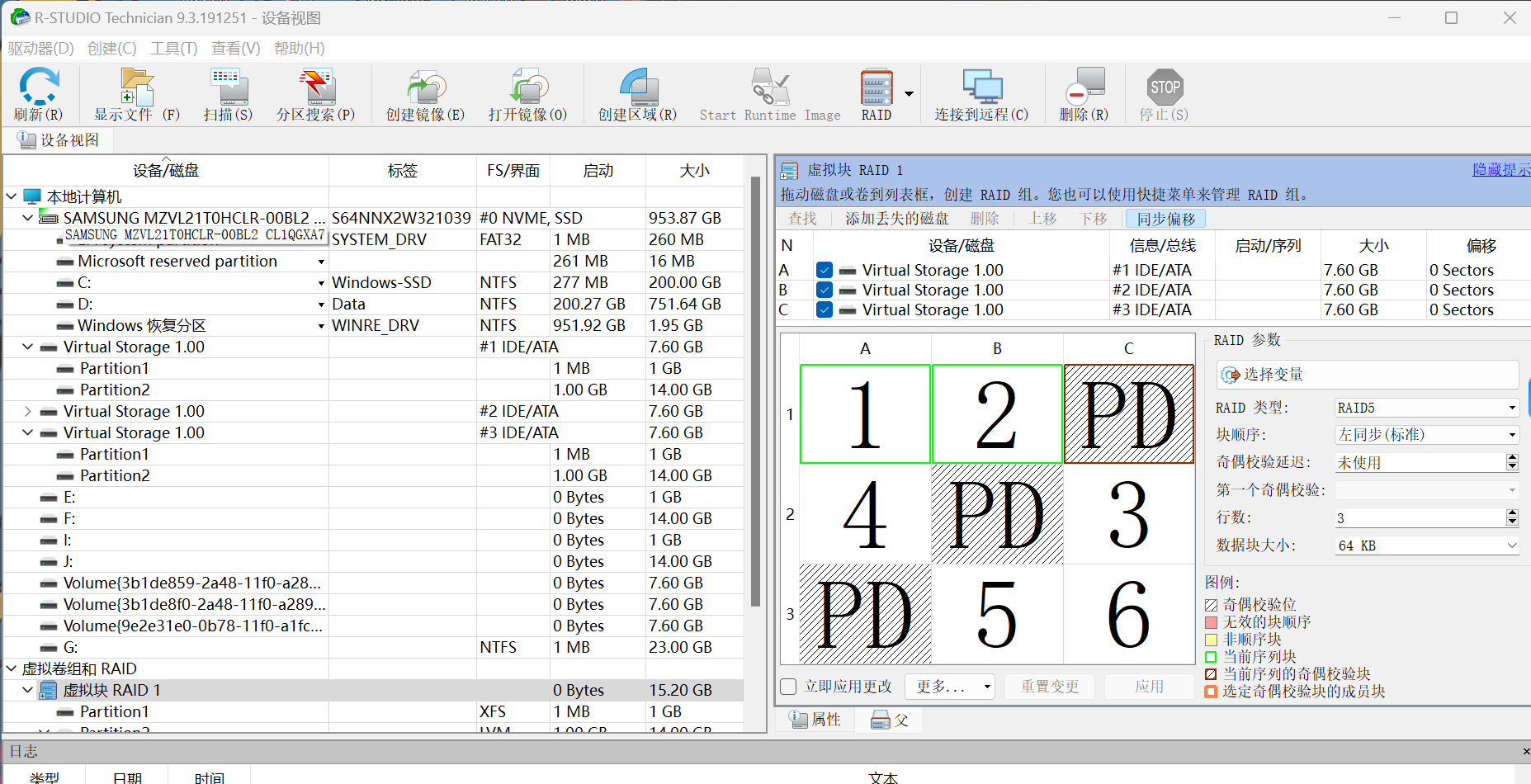Viewport: 1531px width, 784px height.
Task: Click the 重置变更 button
Action: click(1050, 687)
